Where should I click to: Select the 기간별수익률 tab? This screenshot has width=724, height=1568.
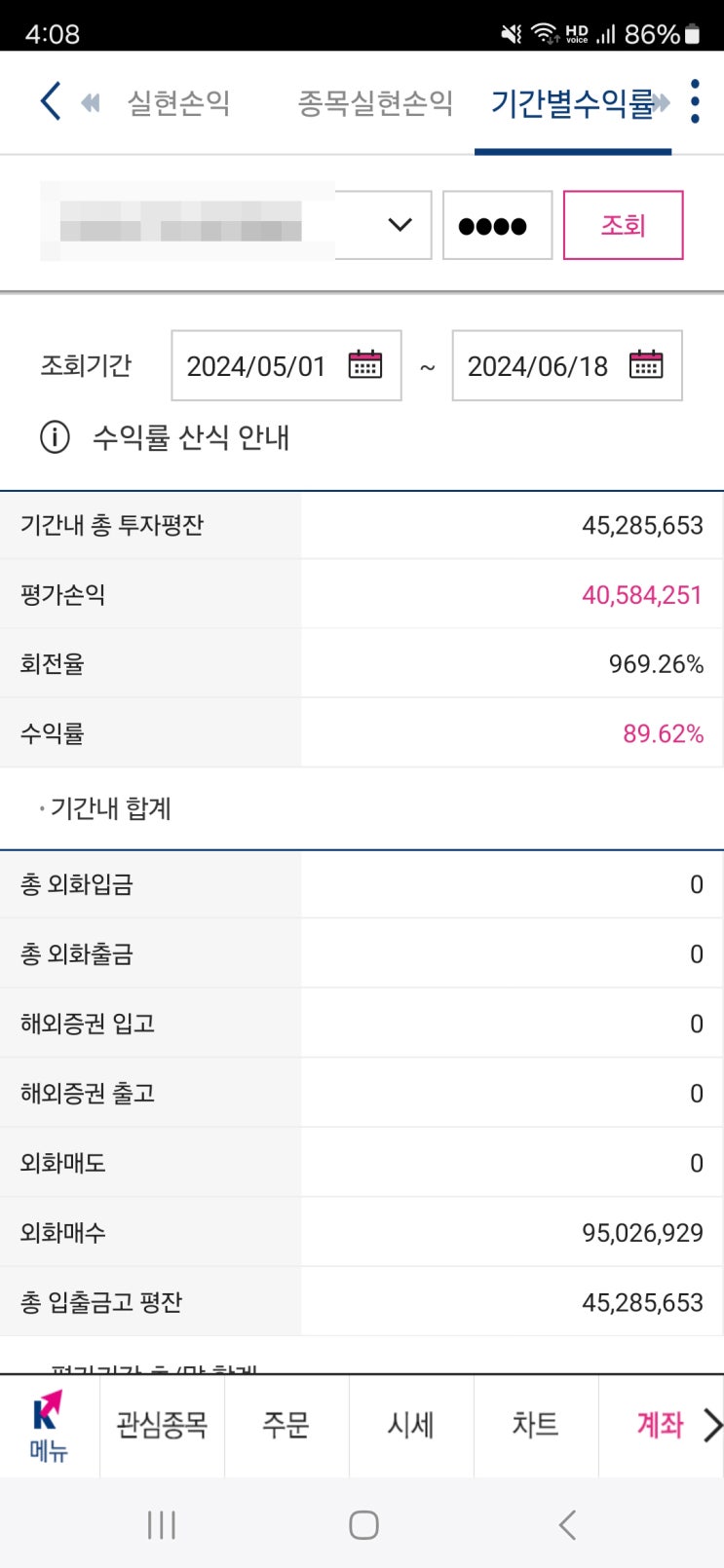pyautogui.click(x=572, y=102)
